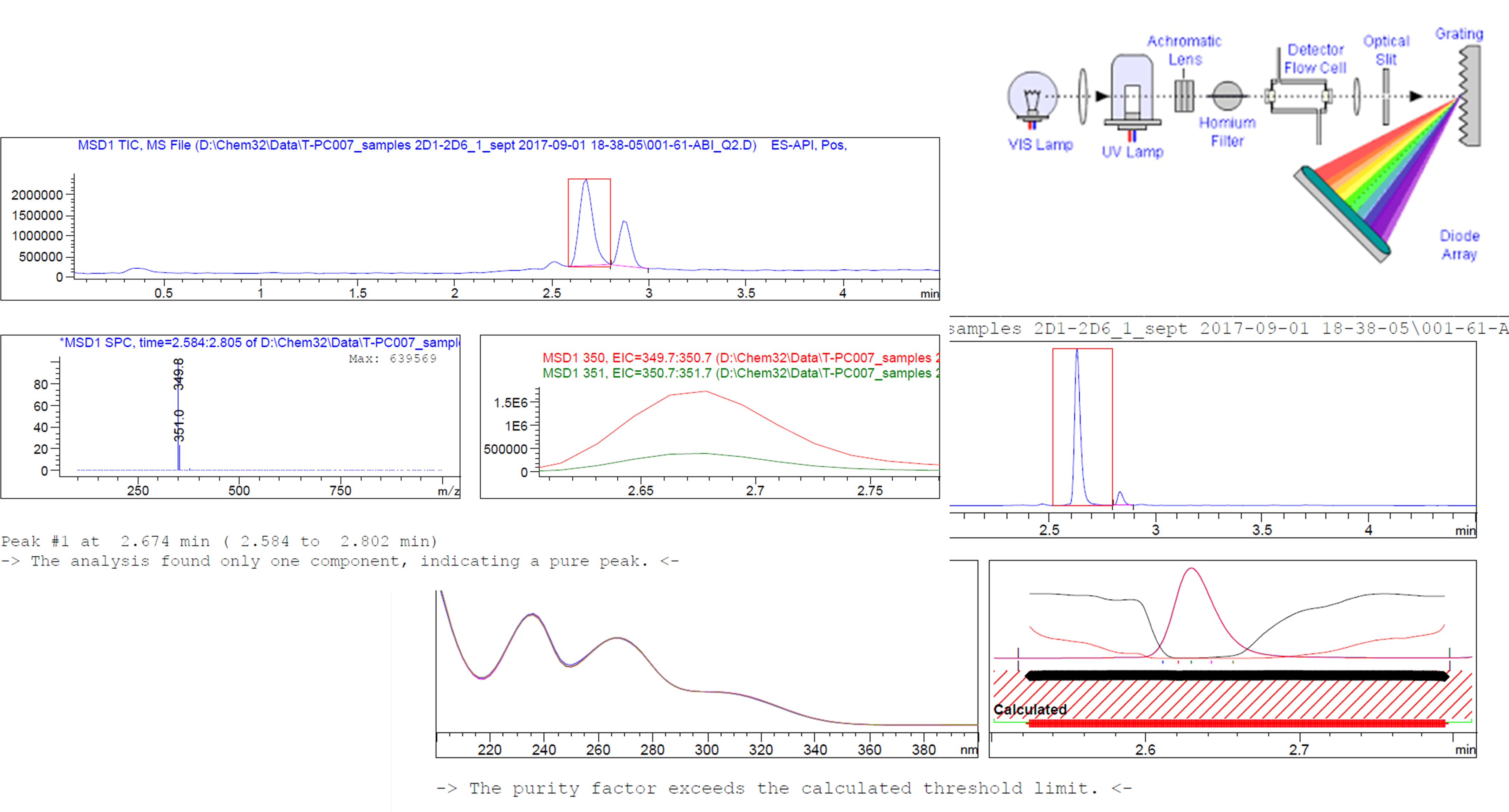Click the red threshold bar in purity plot
The width and height of the screenshot is (1509, 812).
tap(1236, 723)
